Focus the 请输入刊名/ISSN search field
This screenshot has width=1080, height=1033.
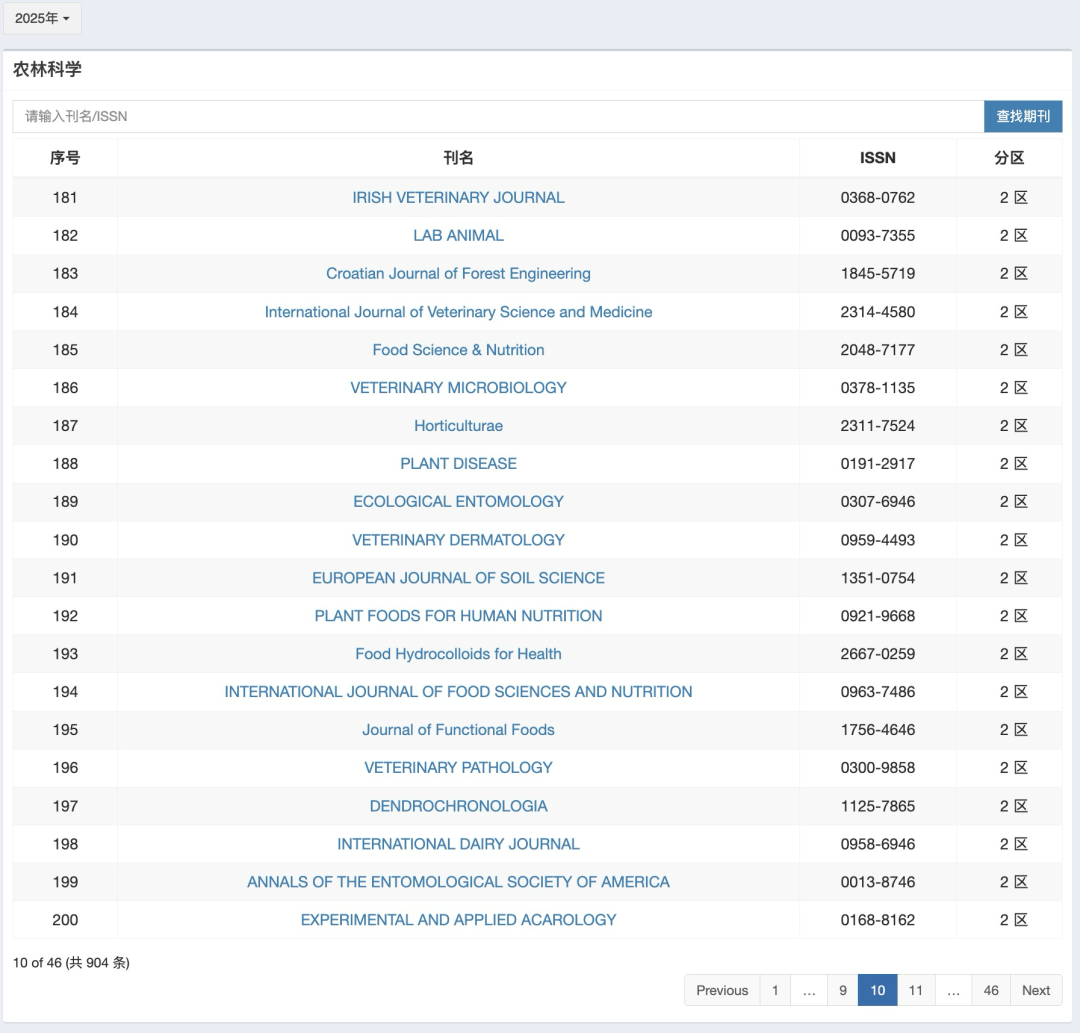pos(498,116)
